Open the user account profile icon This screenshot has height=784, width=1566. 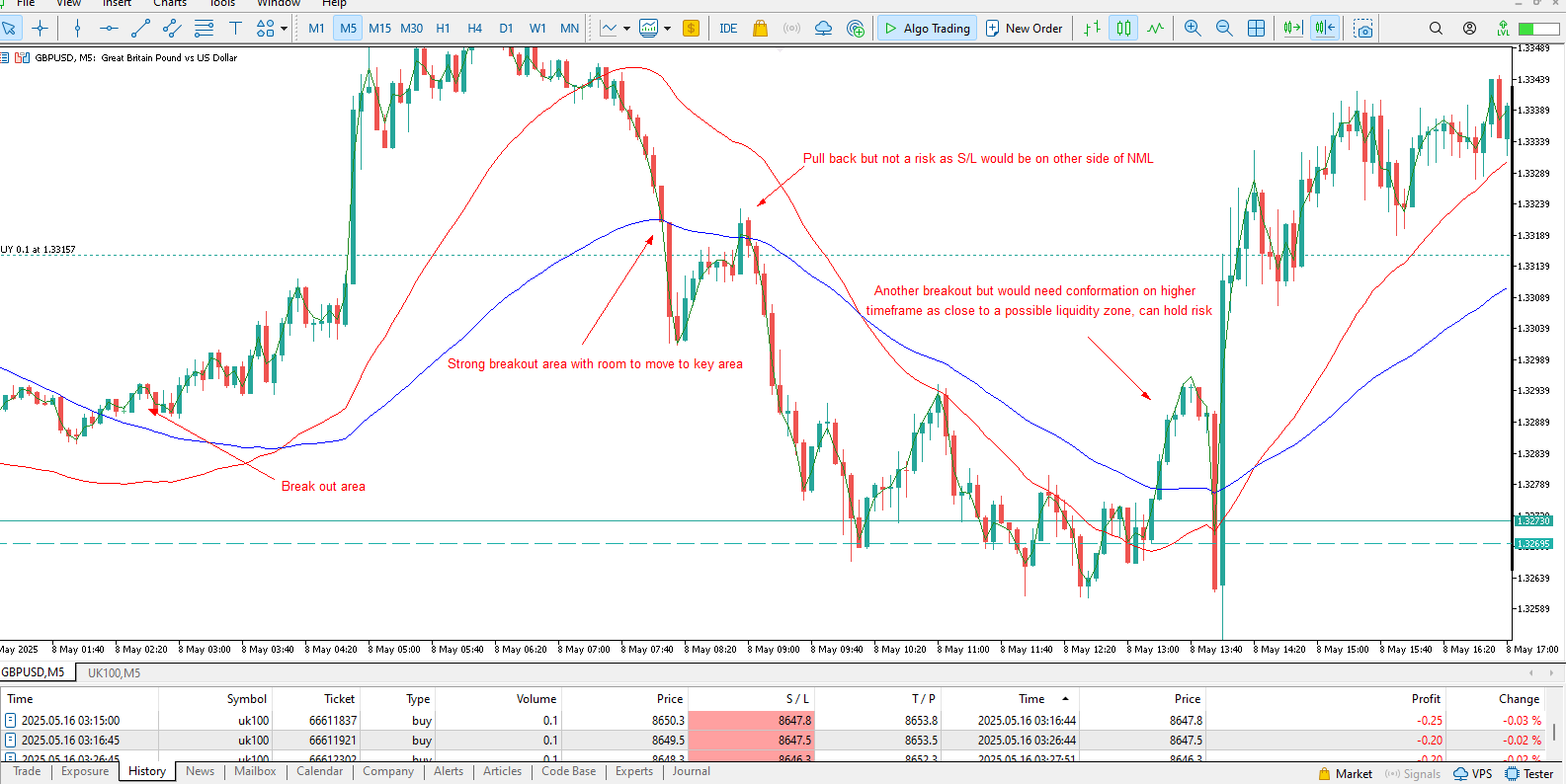pyautogui.click(x=1469, y=29)
